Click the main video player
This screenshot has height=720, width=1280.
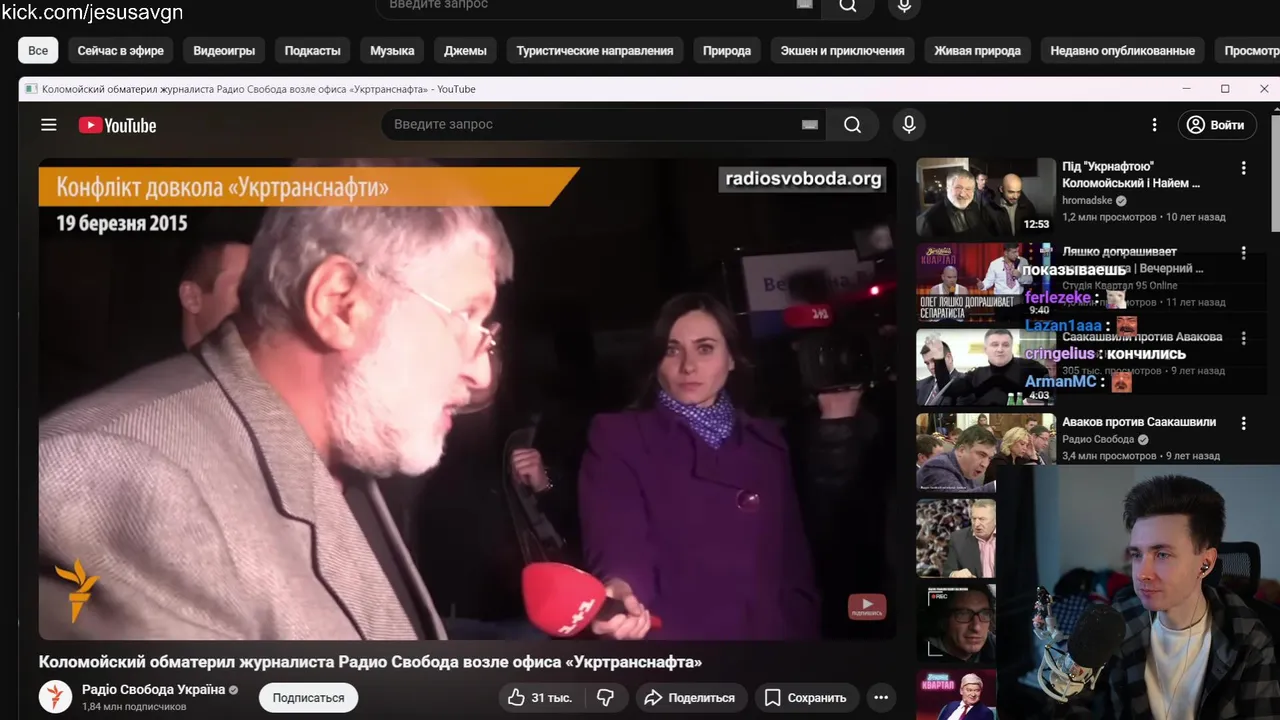coord(467,399)
